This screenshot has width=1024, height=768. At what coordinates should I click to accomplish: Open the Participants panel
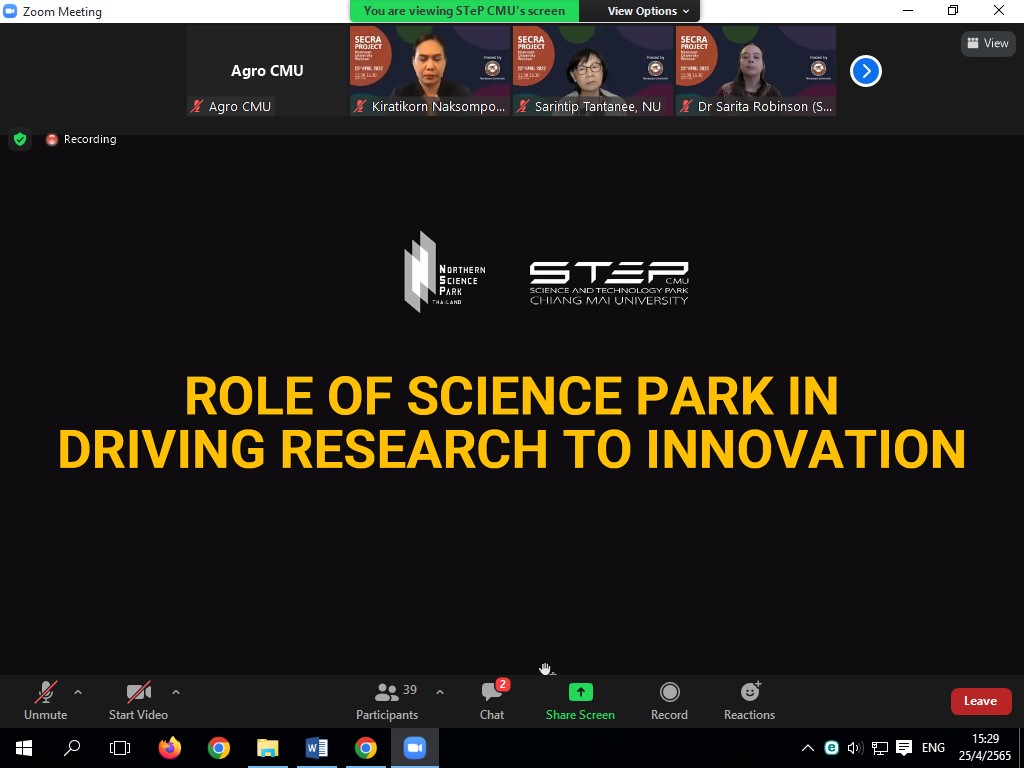point(387,701)
